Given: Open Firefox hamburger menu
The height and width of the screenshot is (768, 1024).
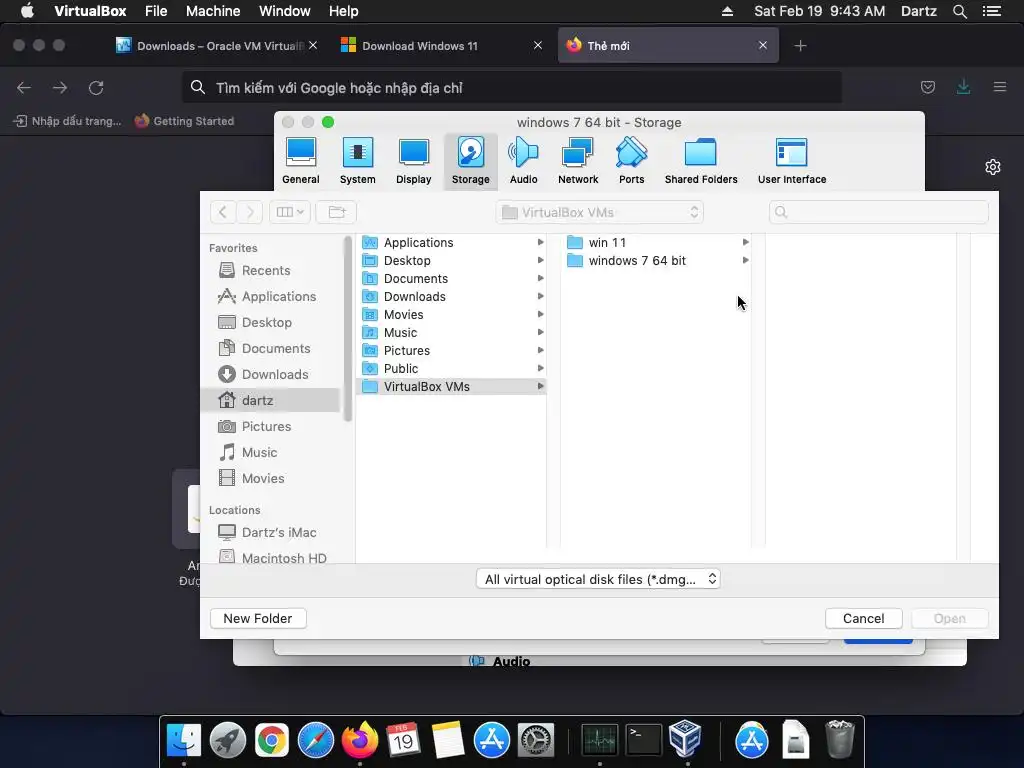Looking at the screenshot, I should 1000,87.
